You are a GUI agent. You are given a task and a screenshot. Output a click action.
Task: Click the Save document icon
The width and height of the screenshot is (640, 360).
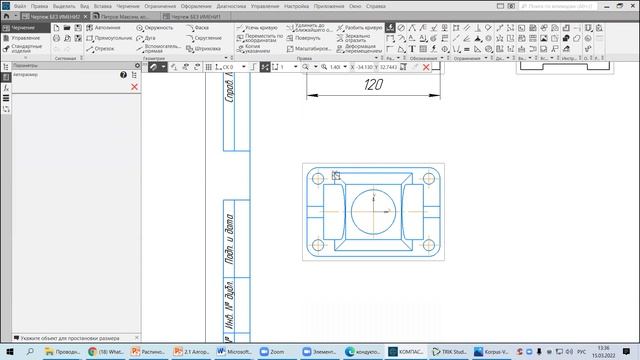tap(78, 28)
